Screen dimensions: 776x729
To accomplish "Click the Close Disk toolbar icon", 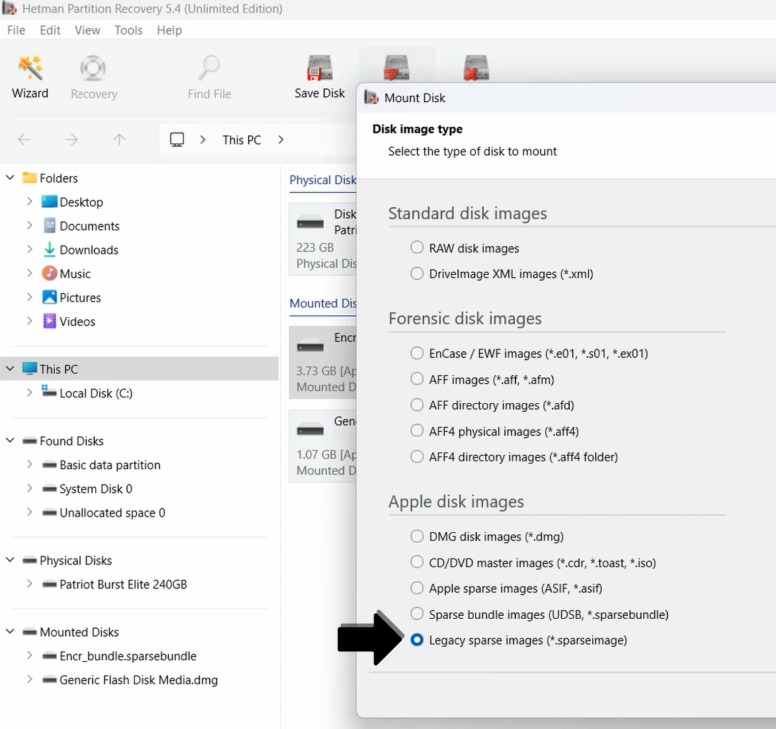I will [x=476, y=68].
